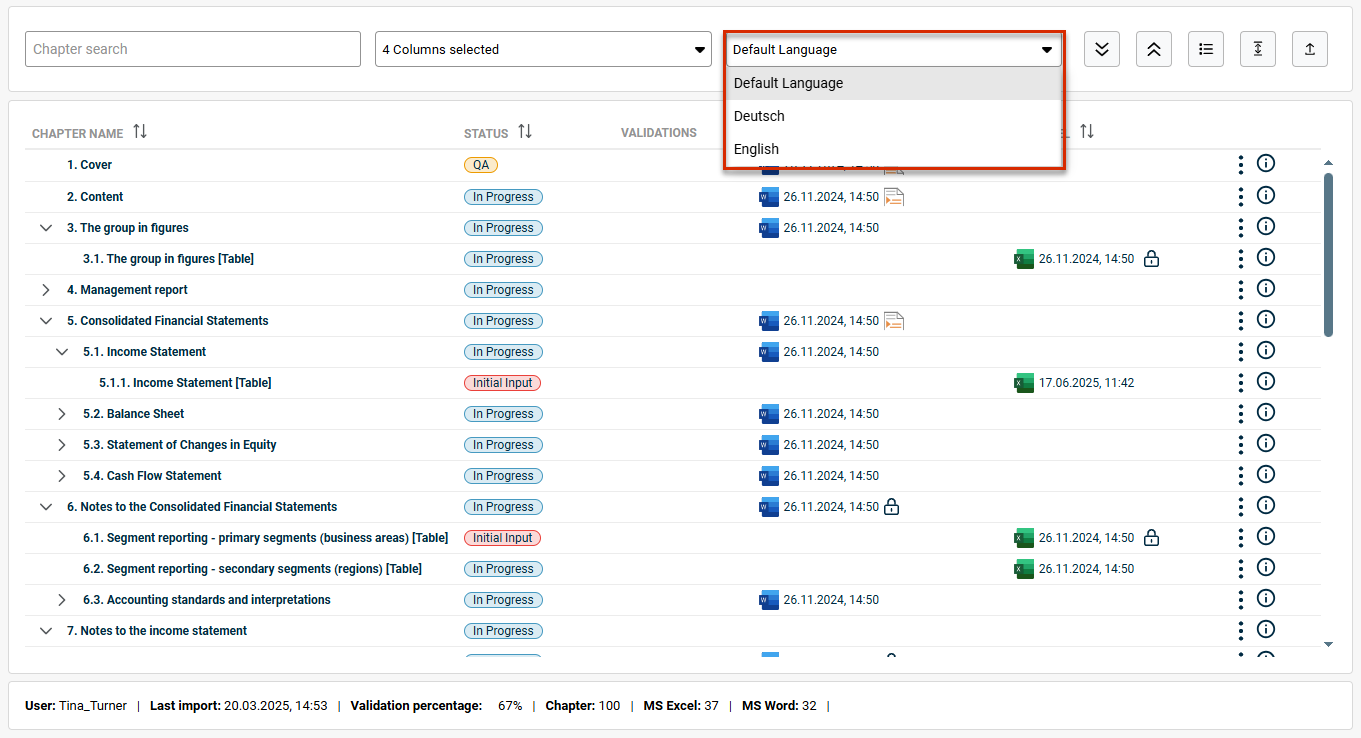Viewport: 1361px width, 738px height.
Task: Click the vertical scrollbar thumb of the chapter list
Action: [x=1328, y=255]
